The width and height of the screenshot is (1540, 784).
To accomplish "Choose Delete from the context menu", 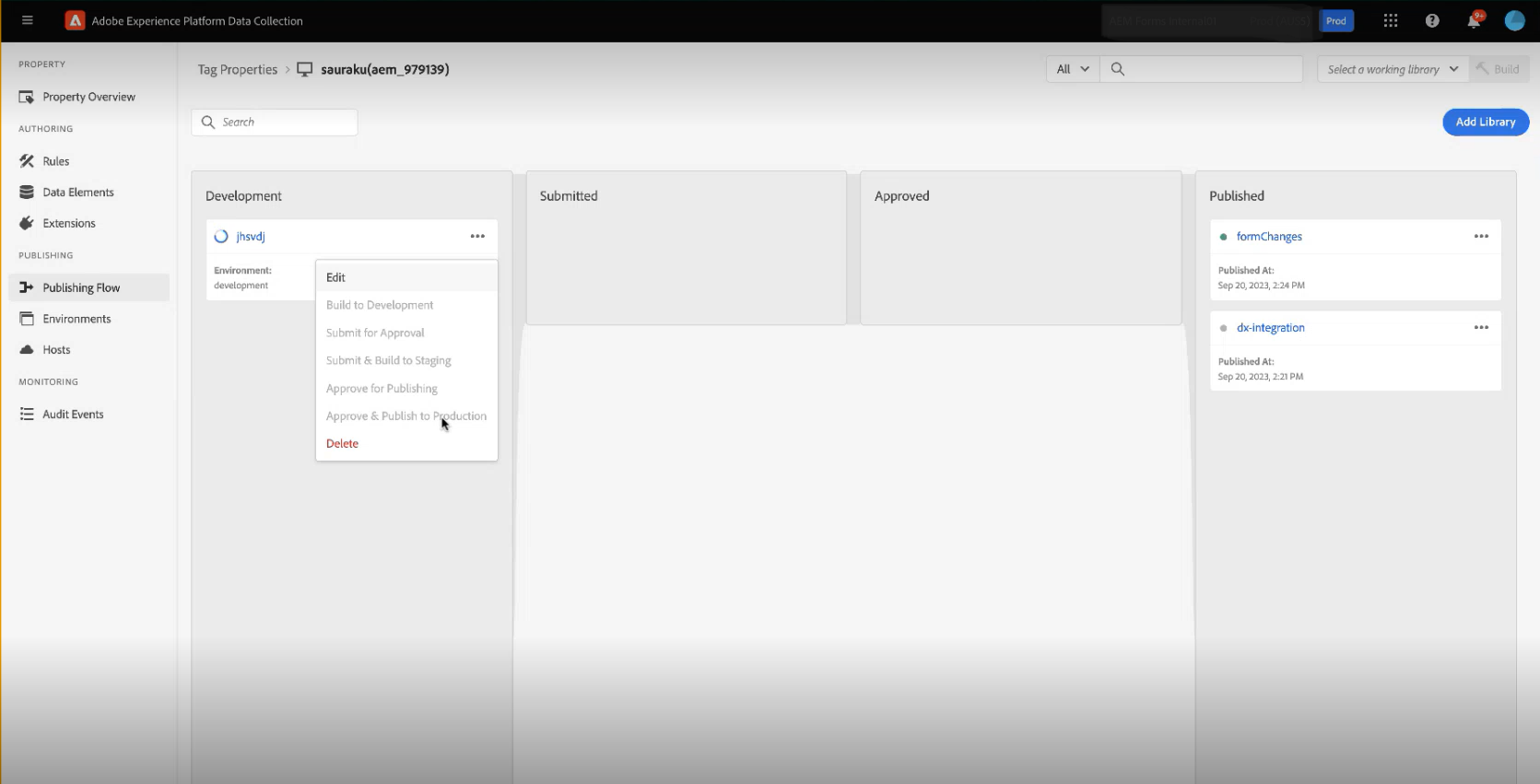I will (x=406, y=443).
